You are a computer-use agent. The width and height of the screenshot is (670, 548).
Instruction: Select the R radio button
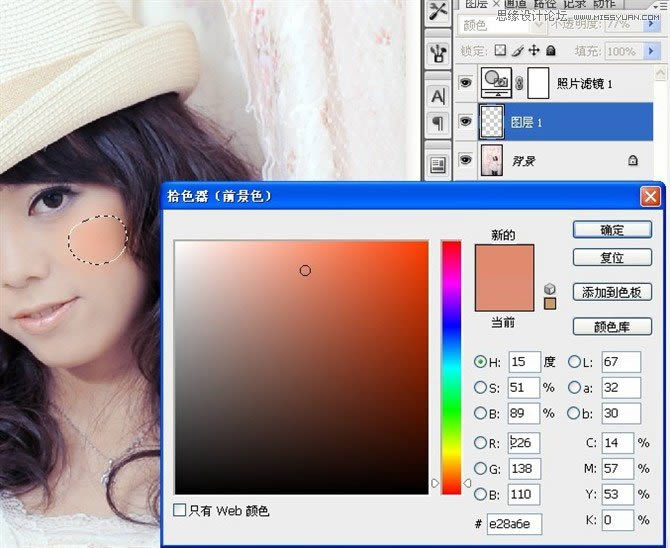481,442
